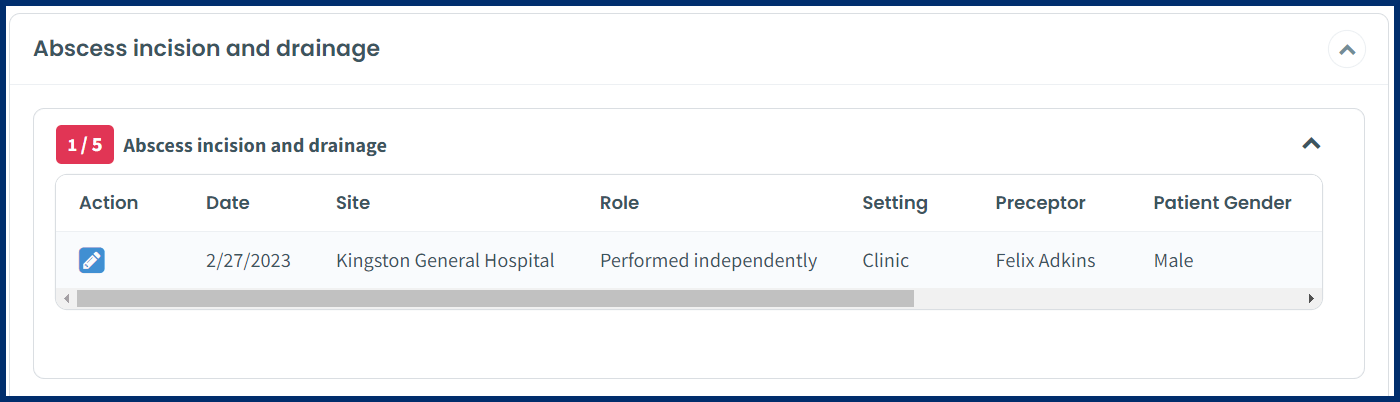Click the Date column header
The width and height of the screenshot is (1400, 402).
[228, 203]
